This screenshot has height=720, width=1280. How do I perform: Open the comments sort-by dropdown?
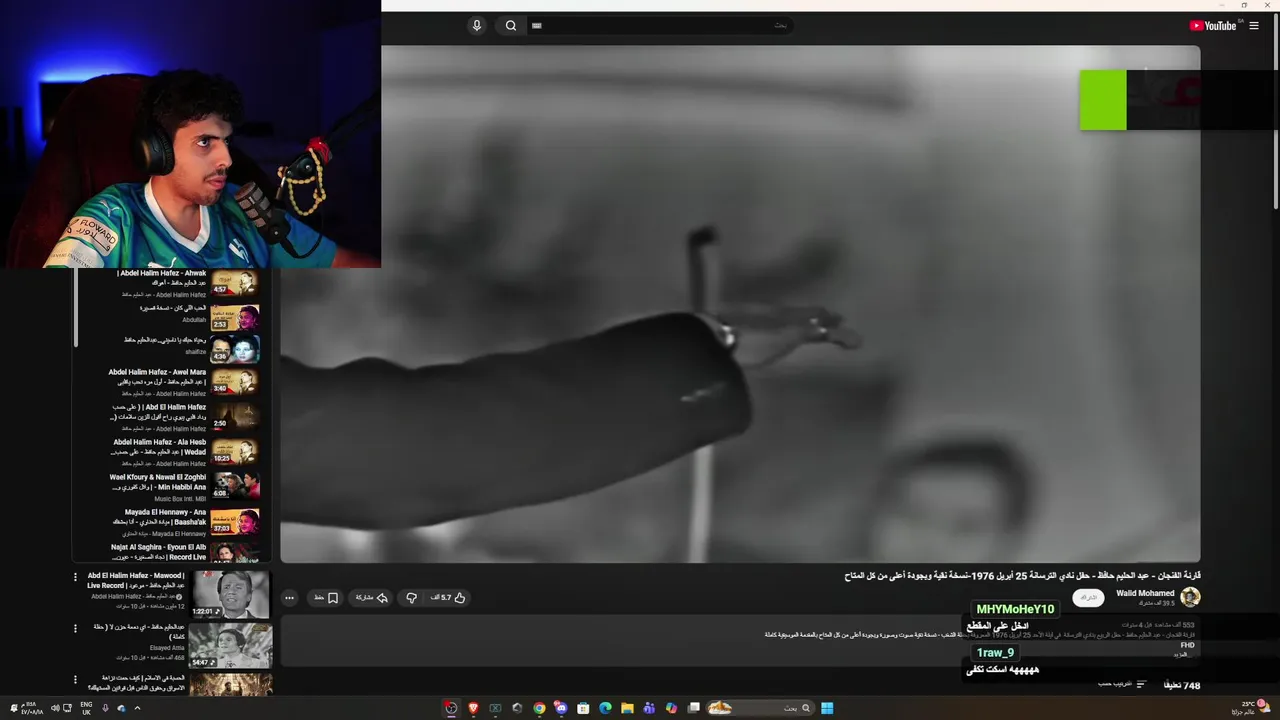pos(1122,685)
